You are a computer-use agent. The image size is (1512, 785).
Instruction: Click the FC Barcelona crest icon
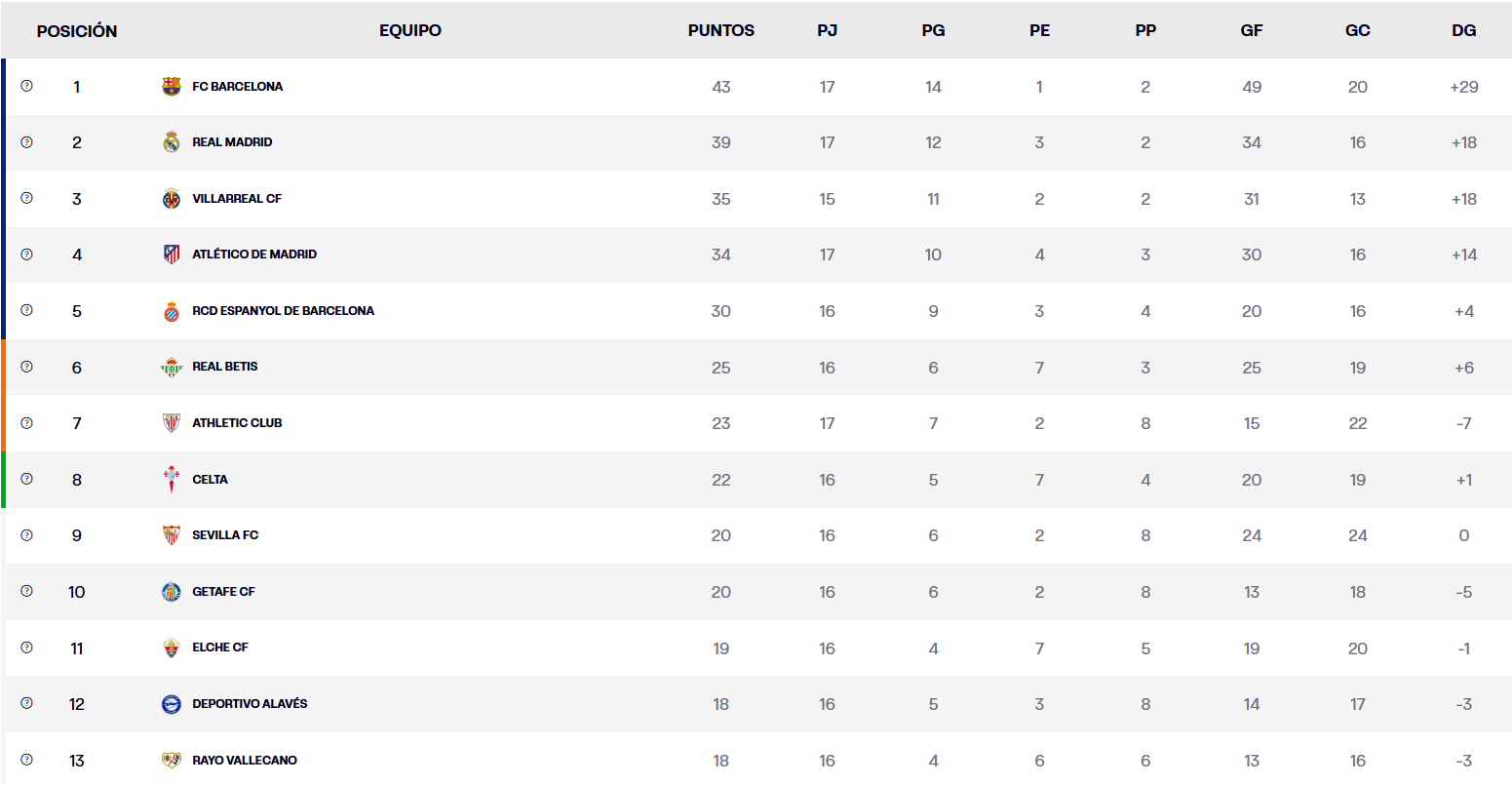(x=172, y=87)
